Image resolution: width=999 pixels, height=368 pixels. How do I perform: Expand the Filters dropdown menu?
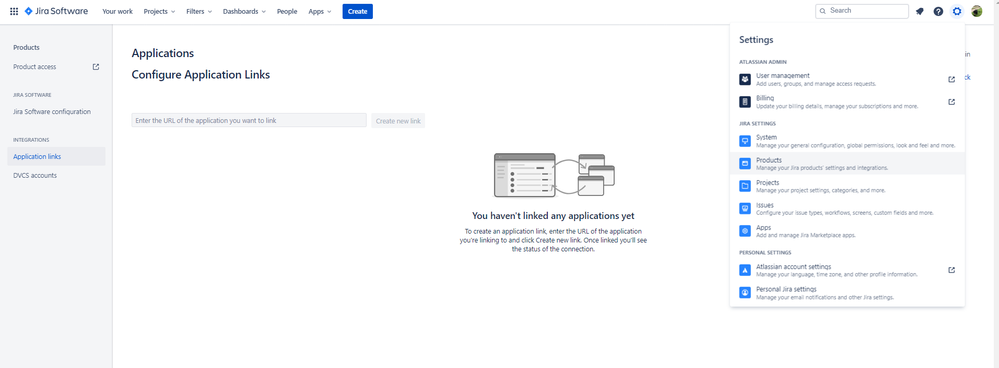click(x=199, y=11)
